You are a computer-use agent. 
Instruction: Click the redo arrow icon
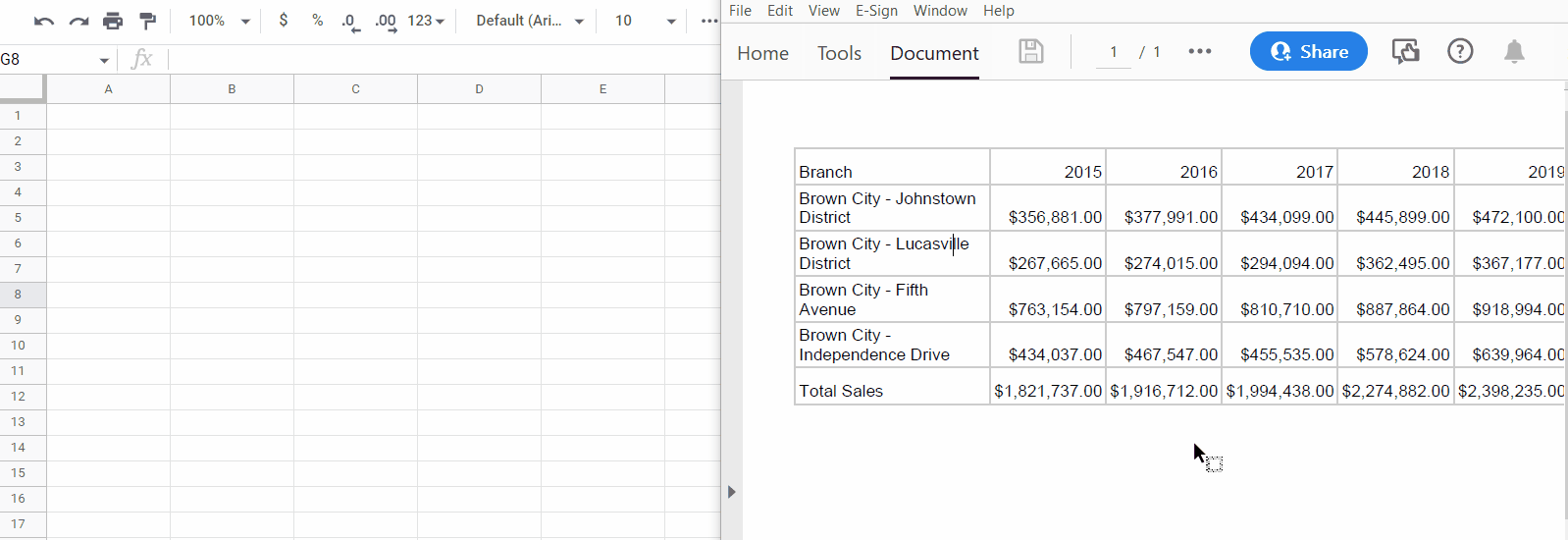tap(78, 21)
